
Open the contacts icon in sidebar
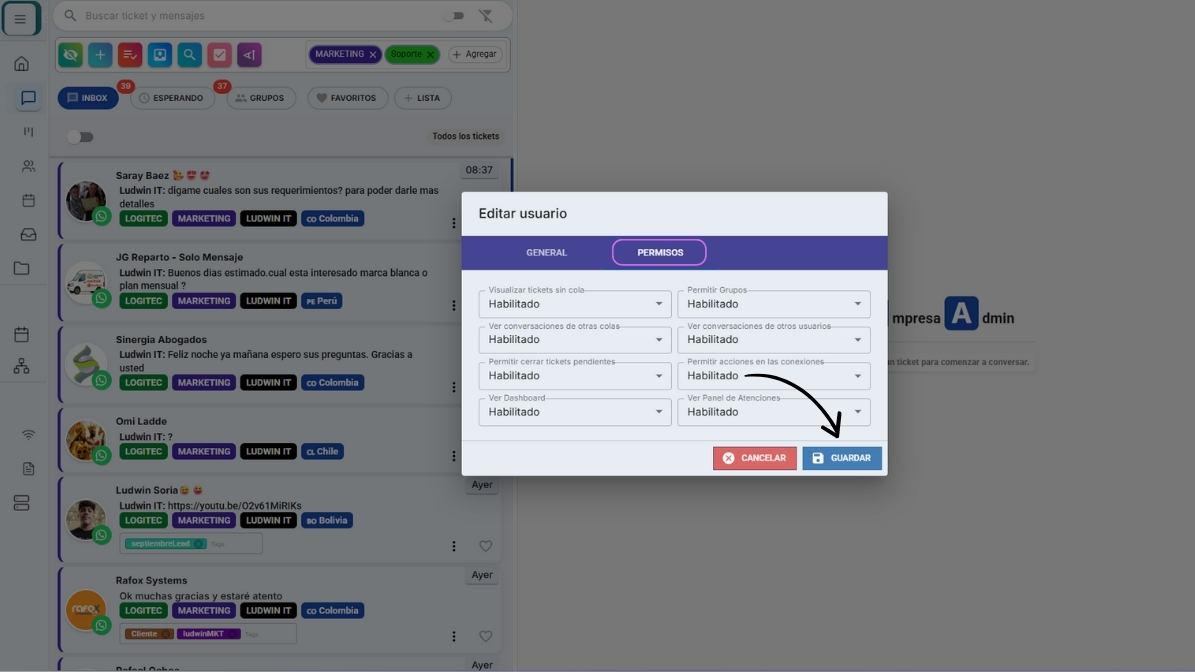[x=28, y=166]
